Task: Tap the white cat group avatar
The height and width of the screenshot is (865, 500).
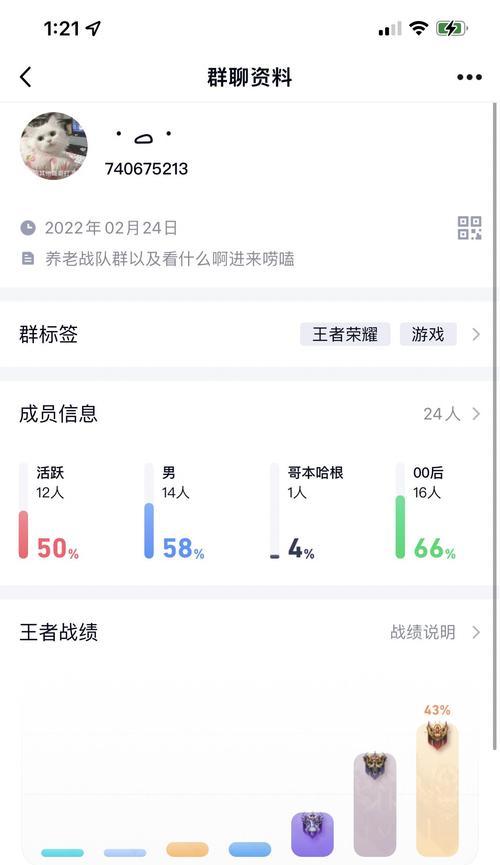Action: [x=54, y=146]
